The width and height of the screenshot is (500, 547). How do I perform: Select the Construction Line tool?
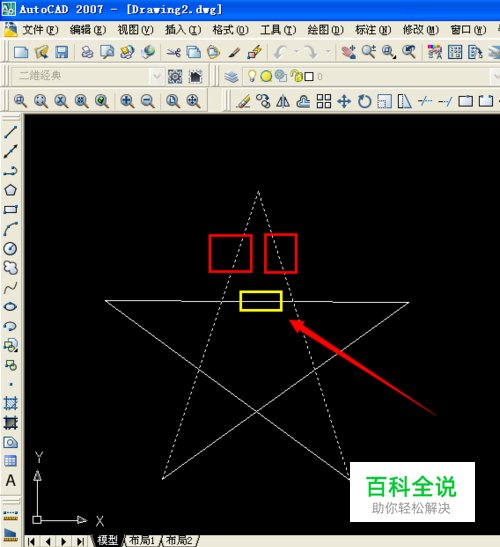[10, 151]
